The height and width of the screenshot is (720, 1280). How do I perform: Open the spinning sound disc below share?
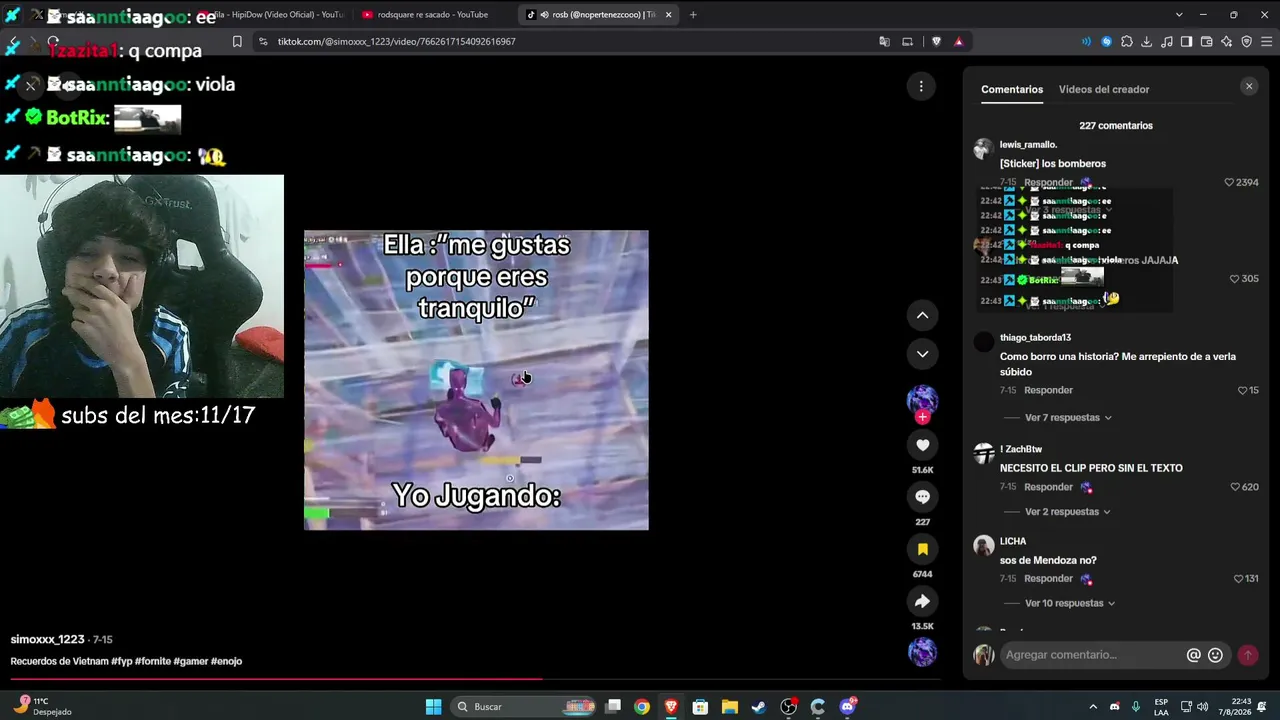(x=922, y=652)
